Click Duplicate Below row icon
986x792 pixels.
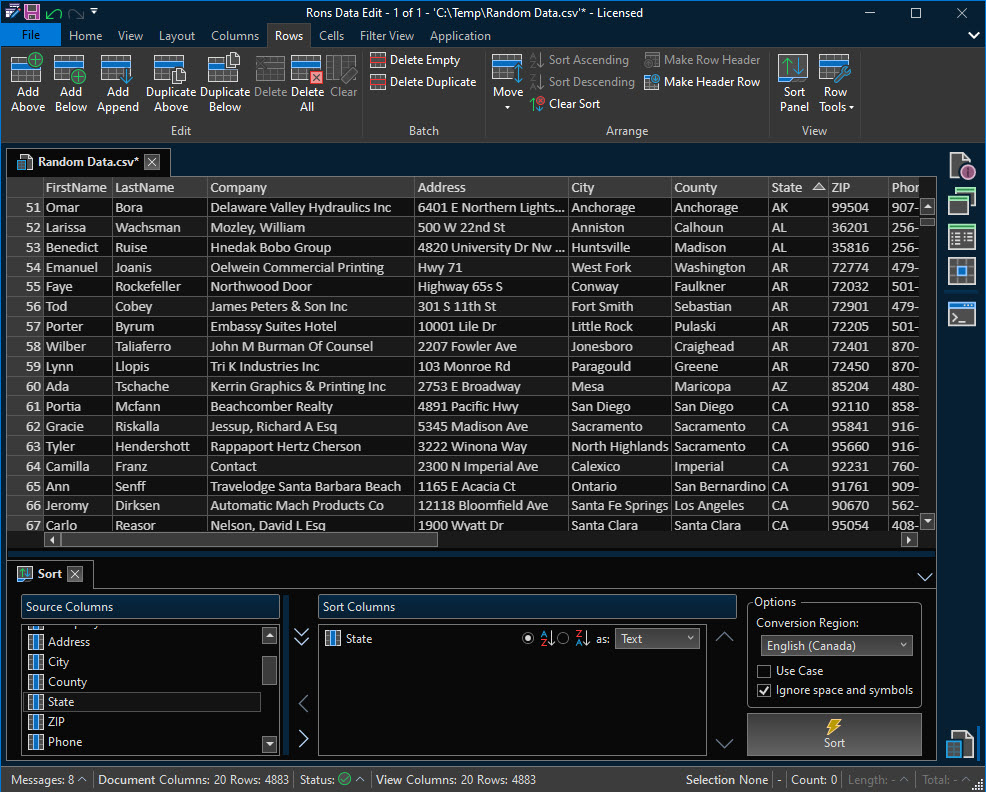pos(224,70)
